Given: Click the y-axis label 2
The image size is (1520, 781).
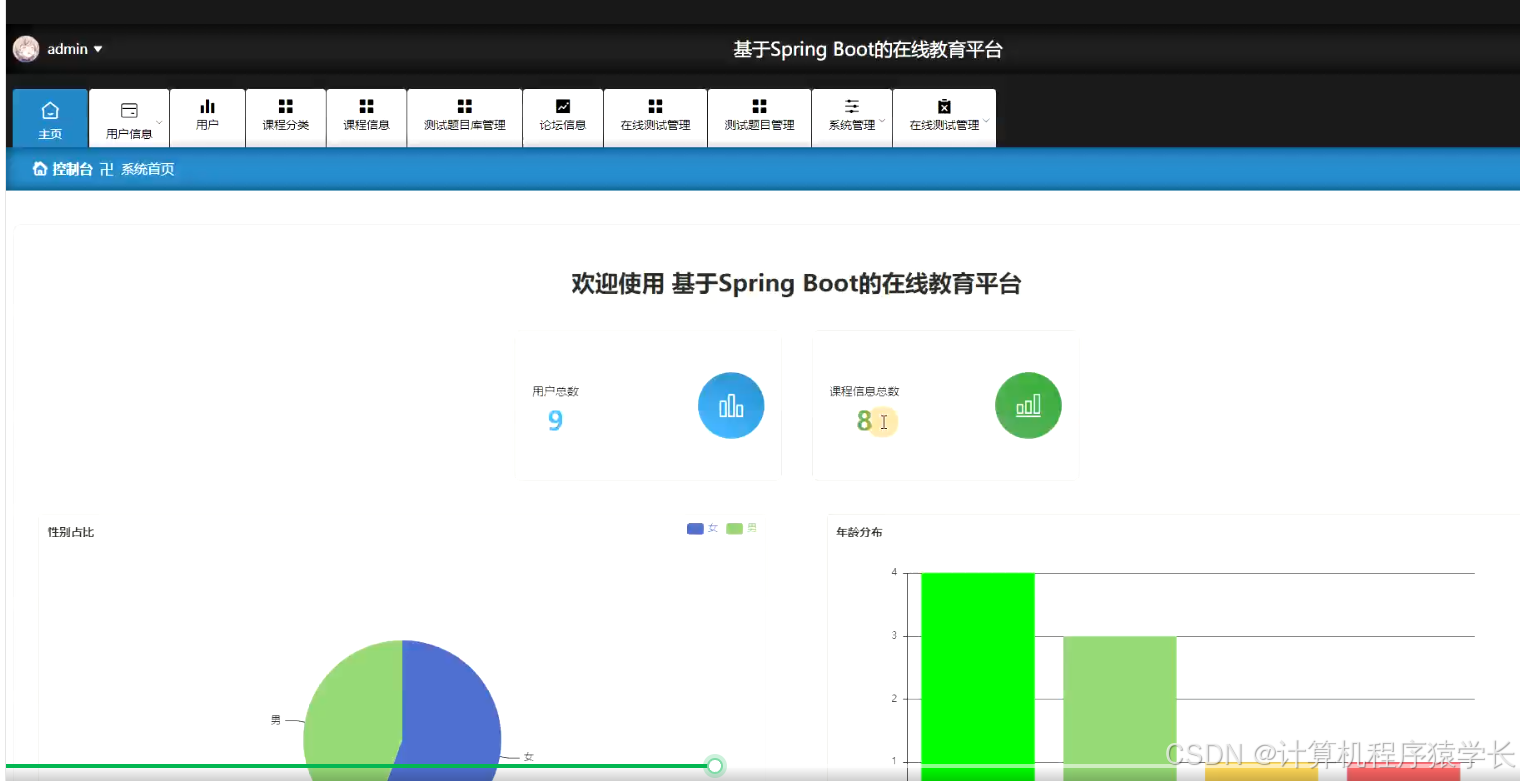Looking at the screenshot, I should pyautogui.click(x=894, y=698).
